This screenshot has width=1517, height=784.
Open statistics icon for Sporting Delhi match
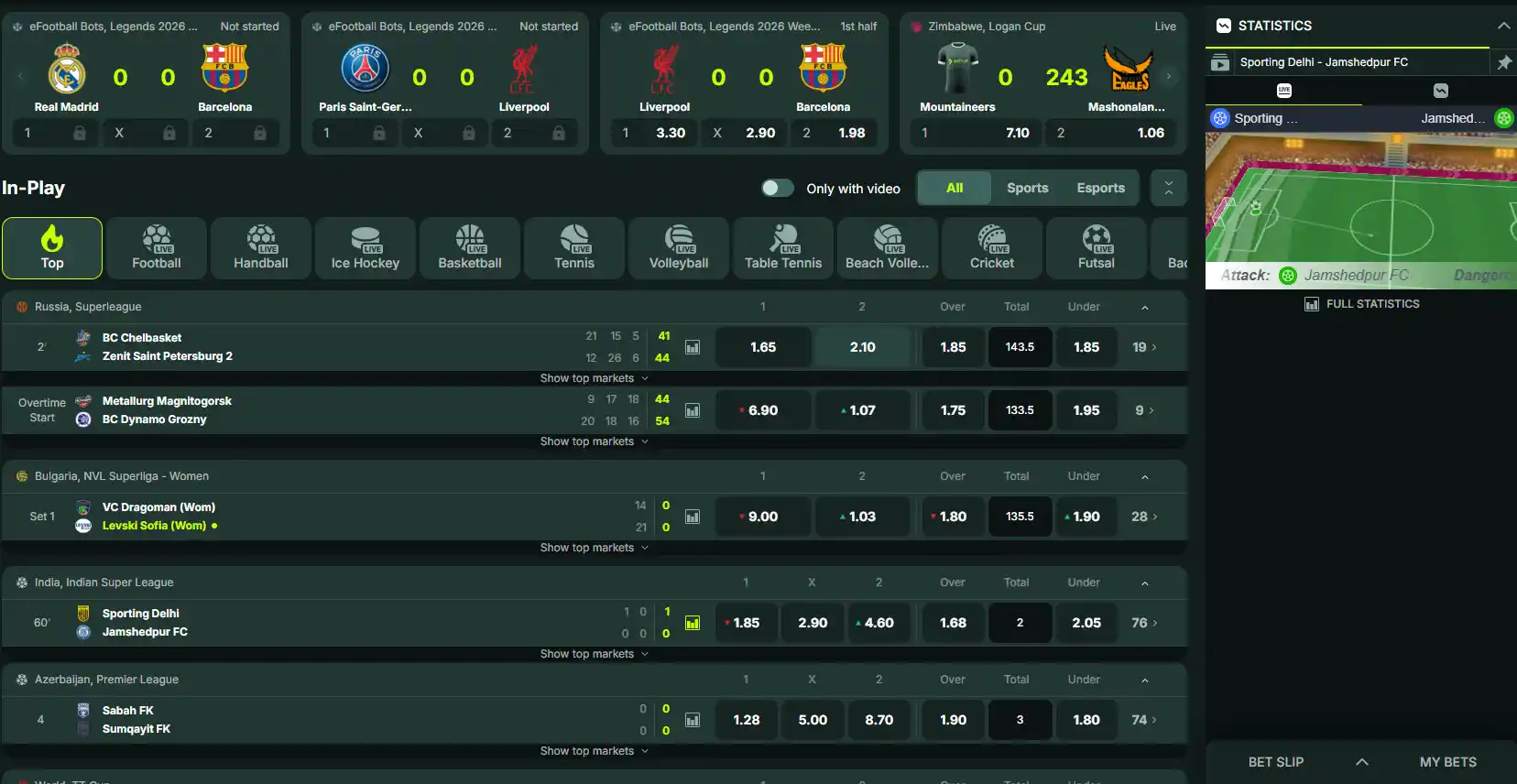693,623
